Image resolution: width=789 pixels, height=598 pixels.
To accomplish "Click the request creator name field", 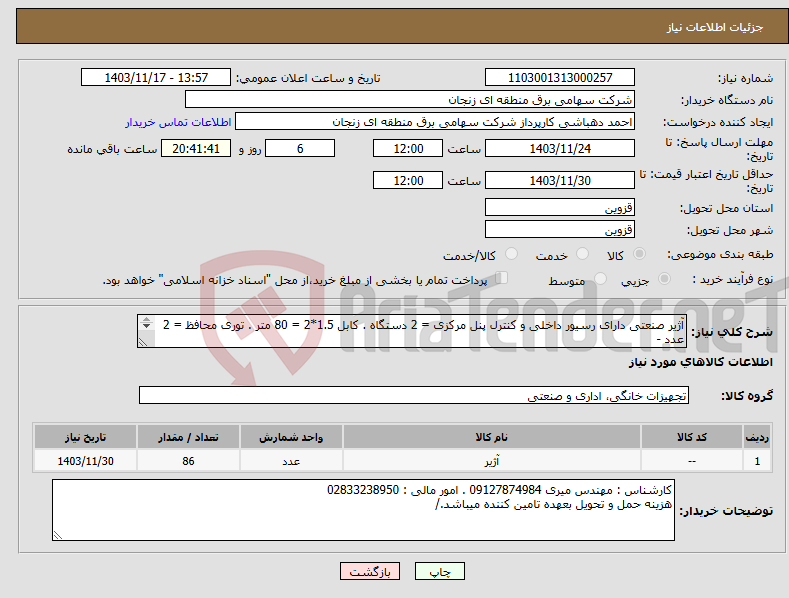I will 435,122.
